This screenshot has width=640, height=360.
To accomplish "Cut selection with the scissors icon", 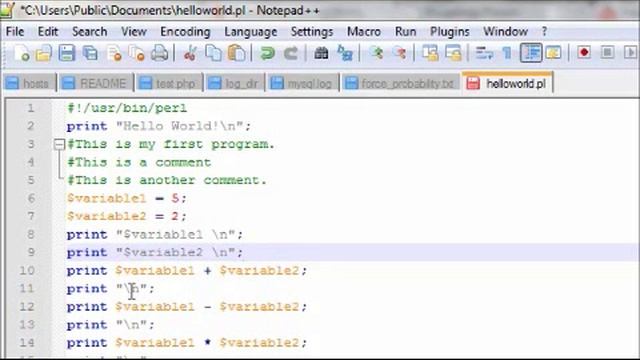I will tap(190, 53).
